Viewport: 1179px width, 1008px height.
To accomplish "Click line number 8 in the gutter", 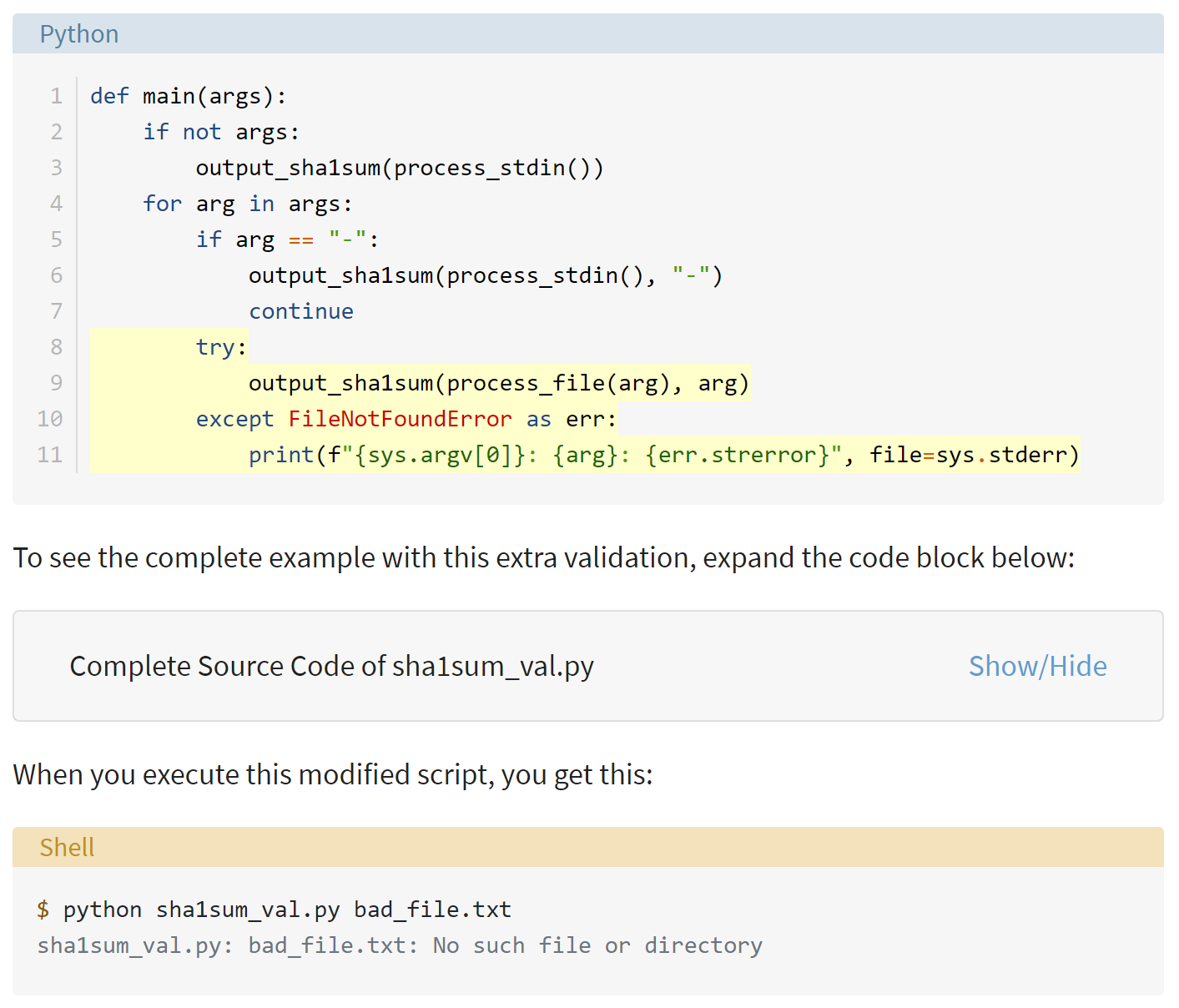I will click(x=56, y=347).
